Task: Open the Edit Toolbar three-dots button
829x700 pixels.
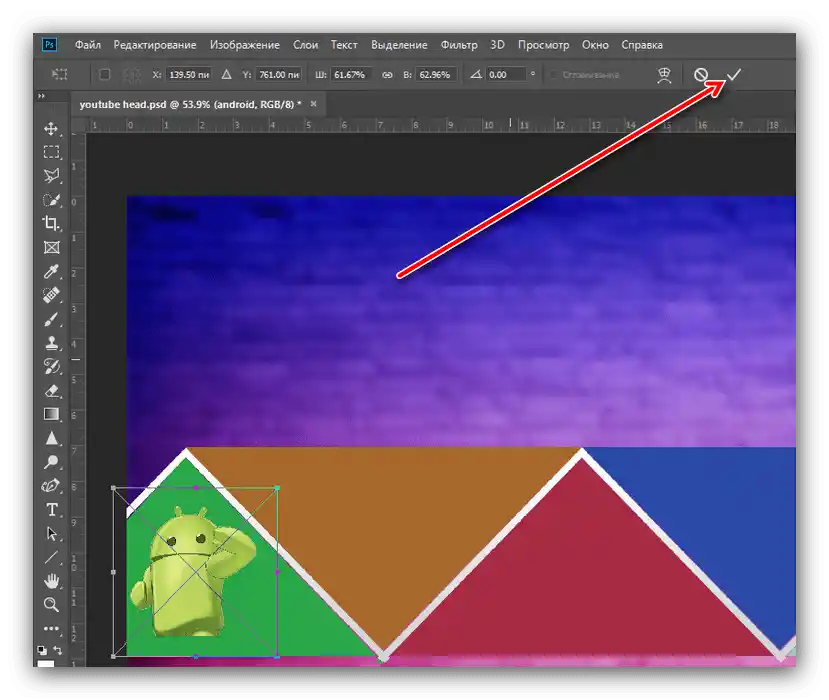Action: point(51,629)
